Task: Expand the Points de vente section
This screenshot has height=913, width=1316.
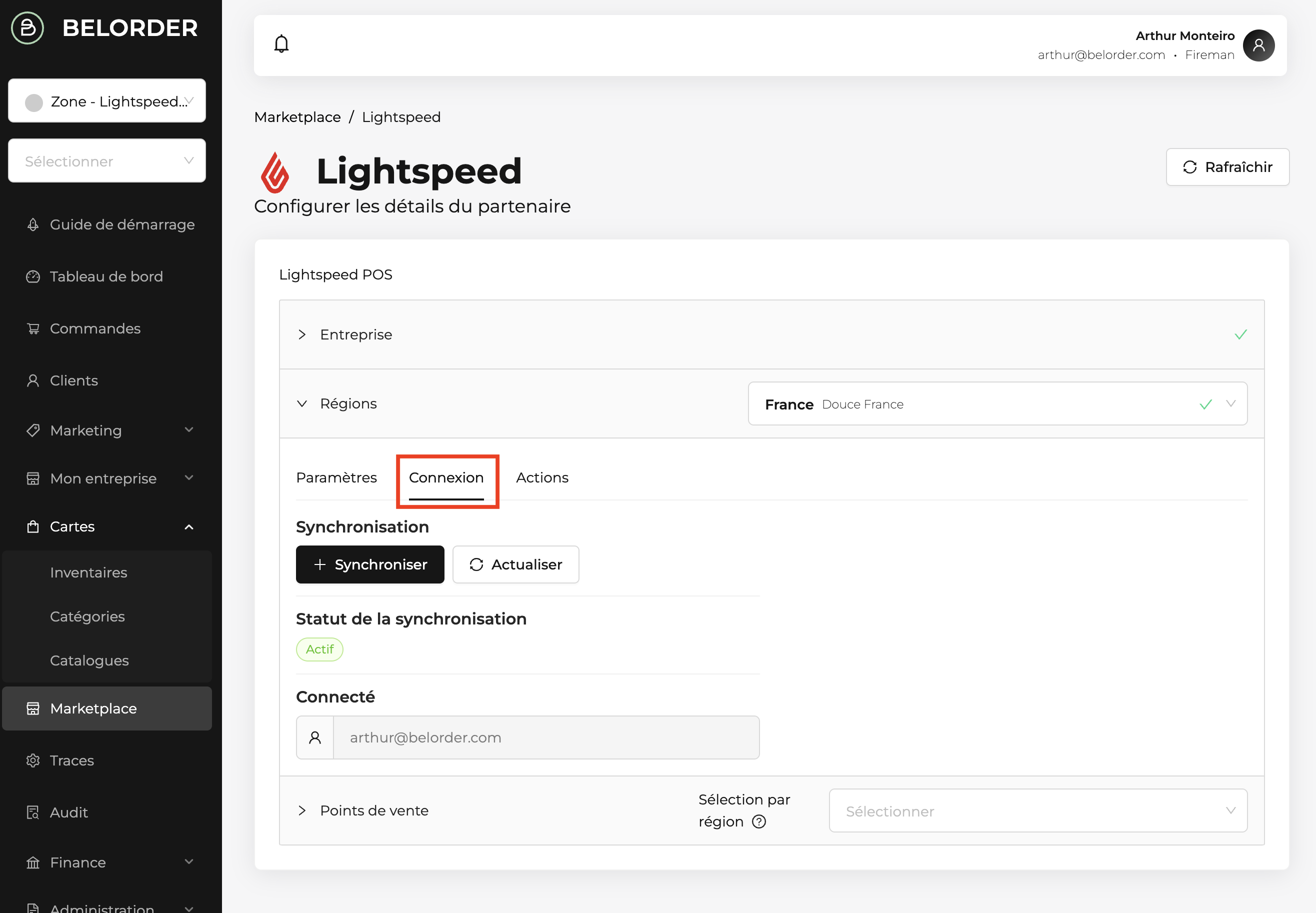Action: [302, 810]
